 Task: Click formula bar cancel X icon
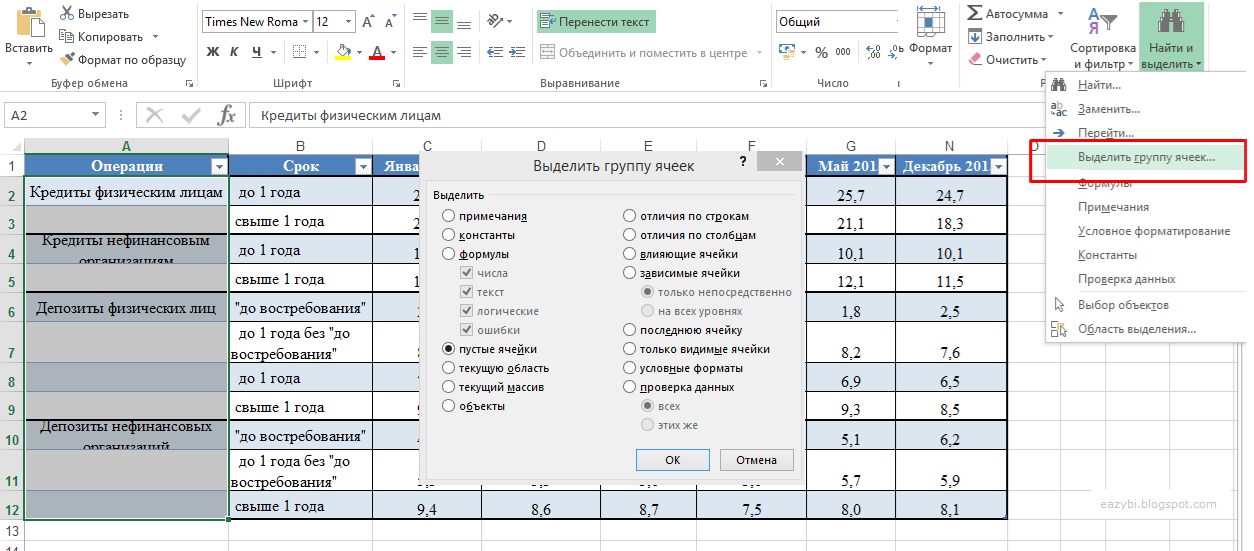(154, 115)
